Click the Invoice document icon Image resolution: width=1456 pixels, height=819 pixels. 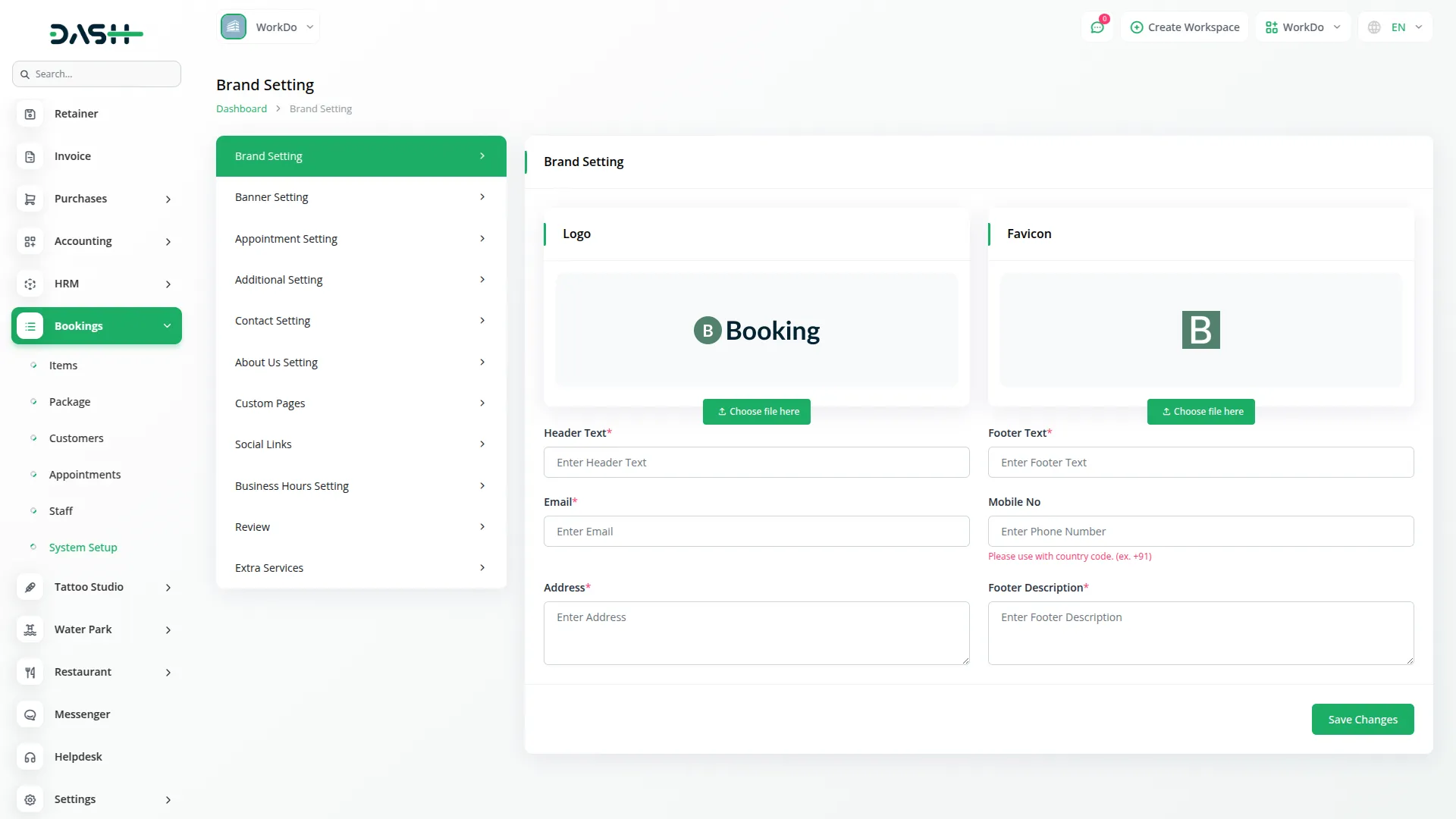pyautogui.click(x=30, y=156)
